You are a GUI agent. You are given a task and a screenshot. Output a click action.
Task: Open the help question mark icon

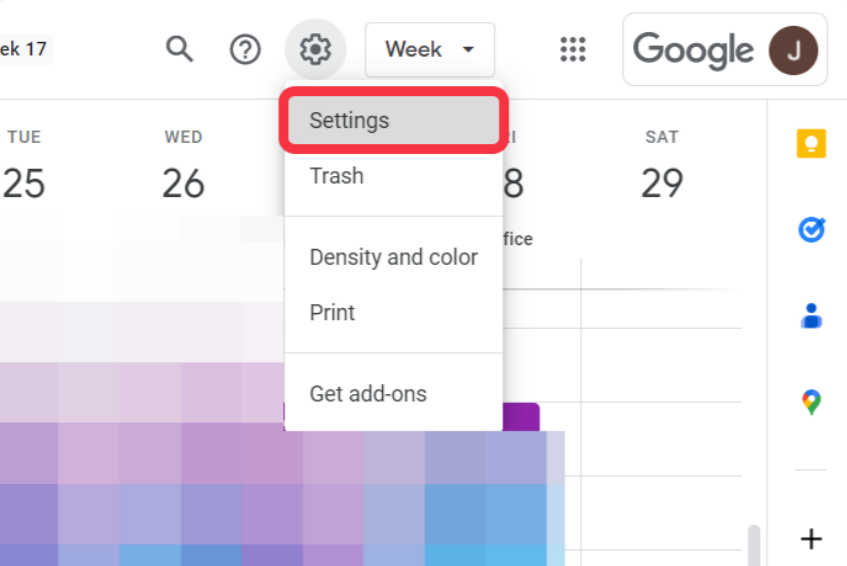245,49
